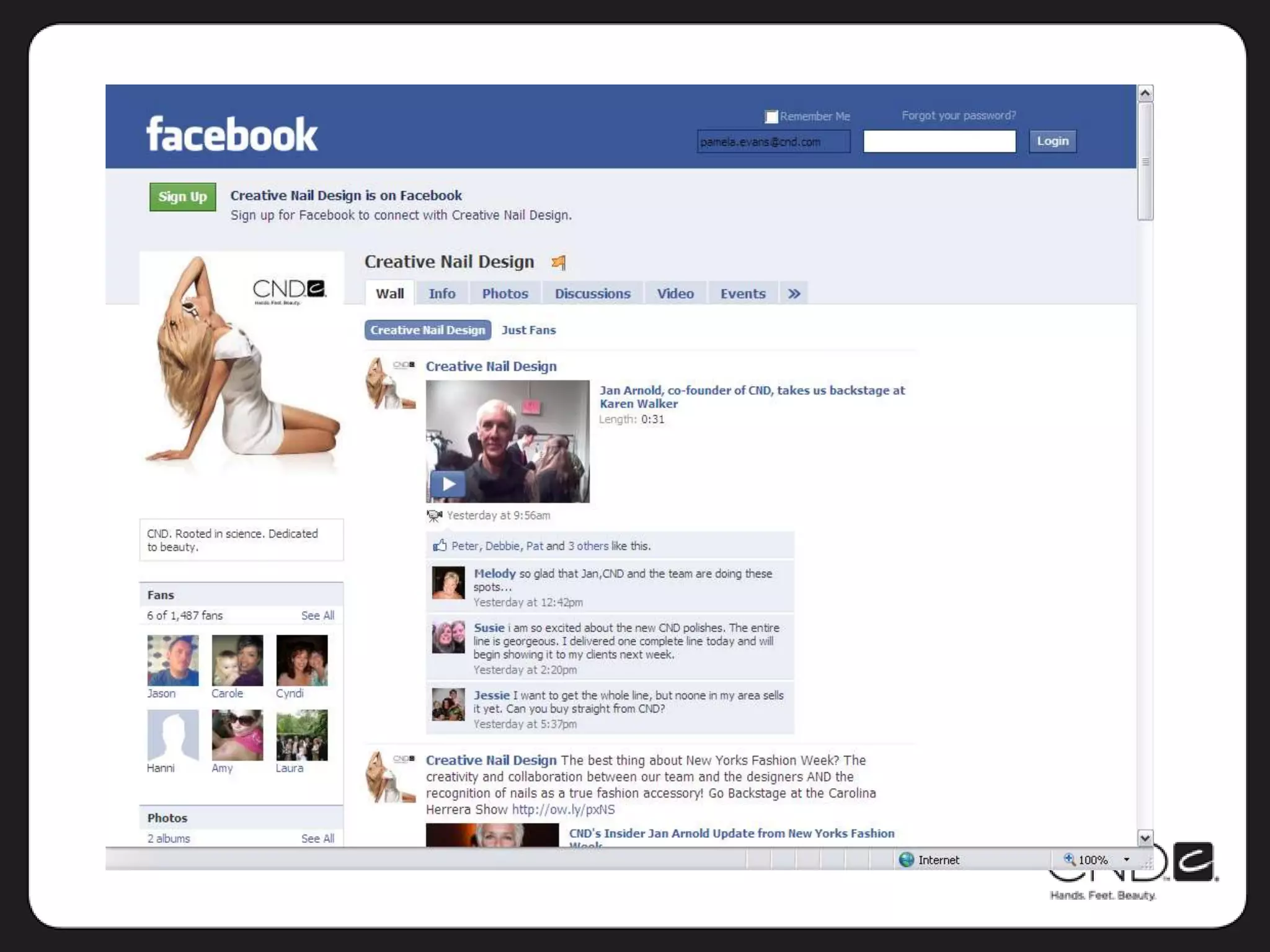Click the thumbs-up like icon
This screenshot has height=952, width=1270.
[x=440, y=545]
